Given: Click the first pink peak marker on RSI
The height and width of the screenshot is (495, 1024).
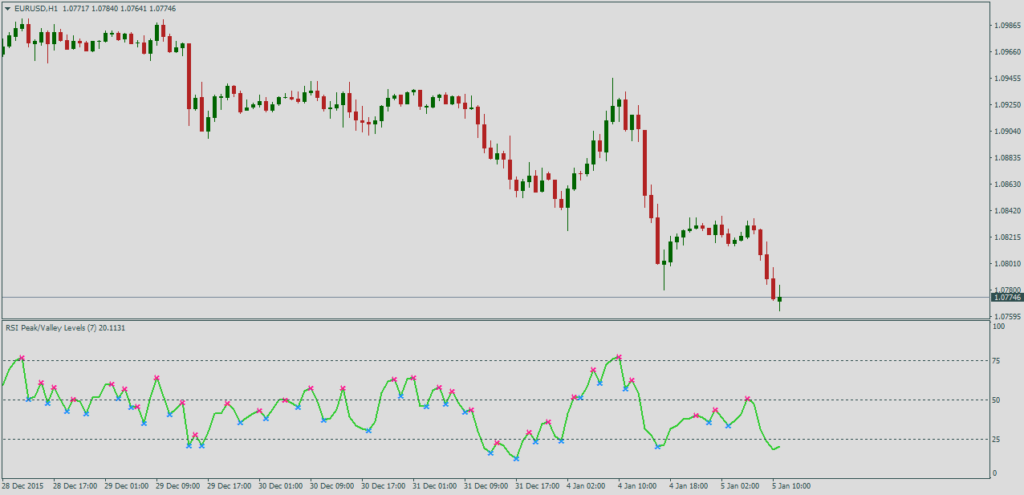Looking at the screenshot, I should (22, 358).
